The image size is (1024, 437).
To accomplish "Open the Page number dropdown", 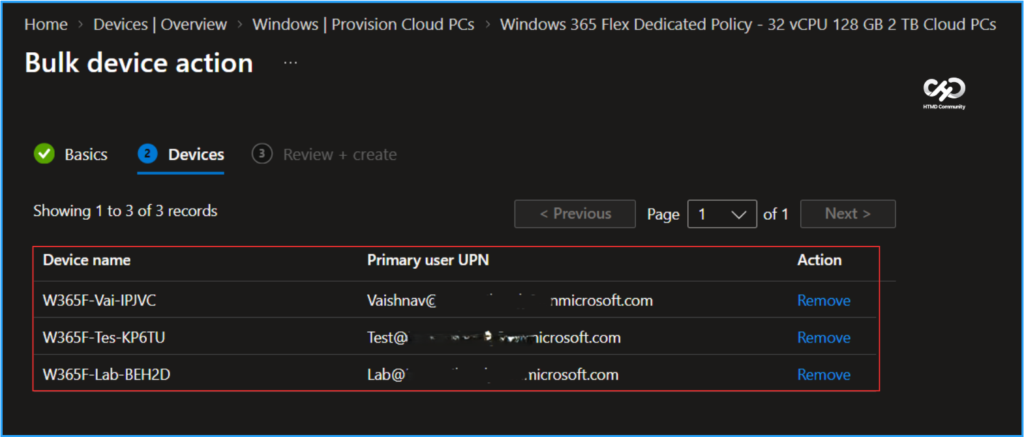I will (x=722, y=214).
